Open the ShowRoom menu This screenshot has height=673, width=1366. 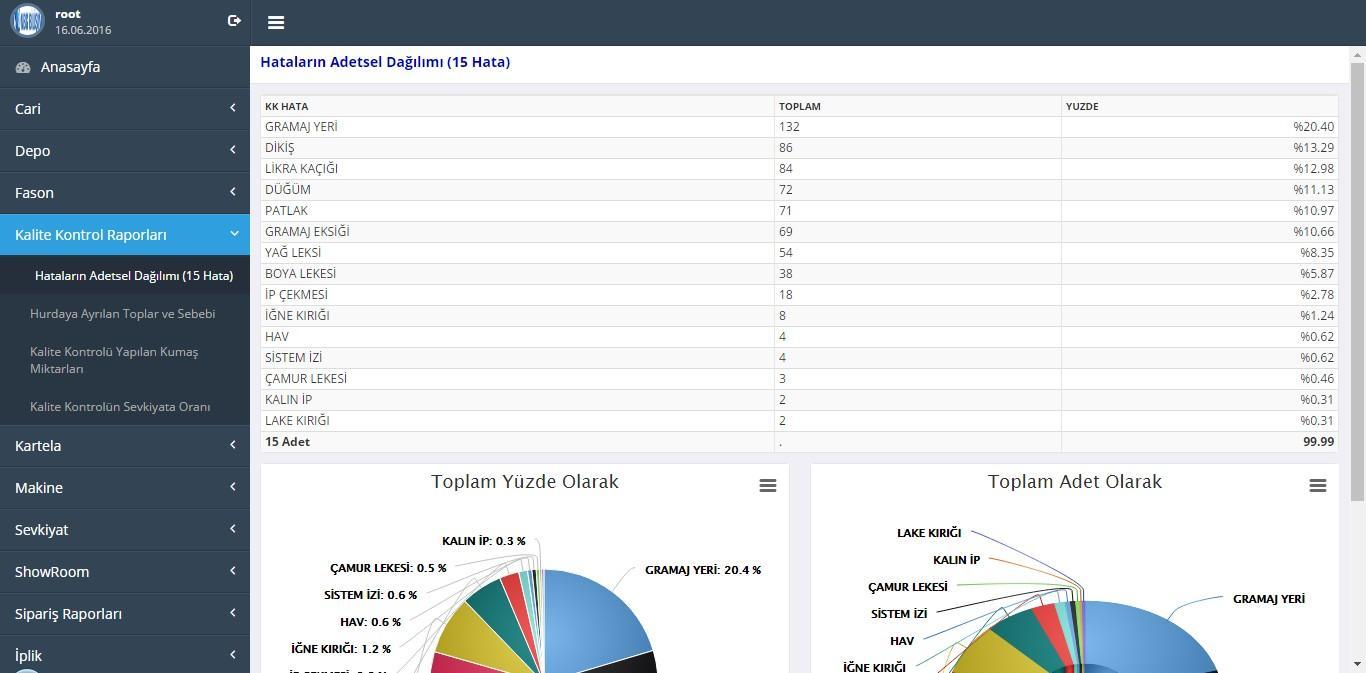(125, 571)
